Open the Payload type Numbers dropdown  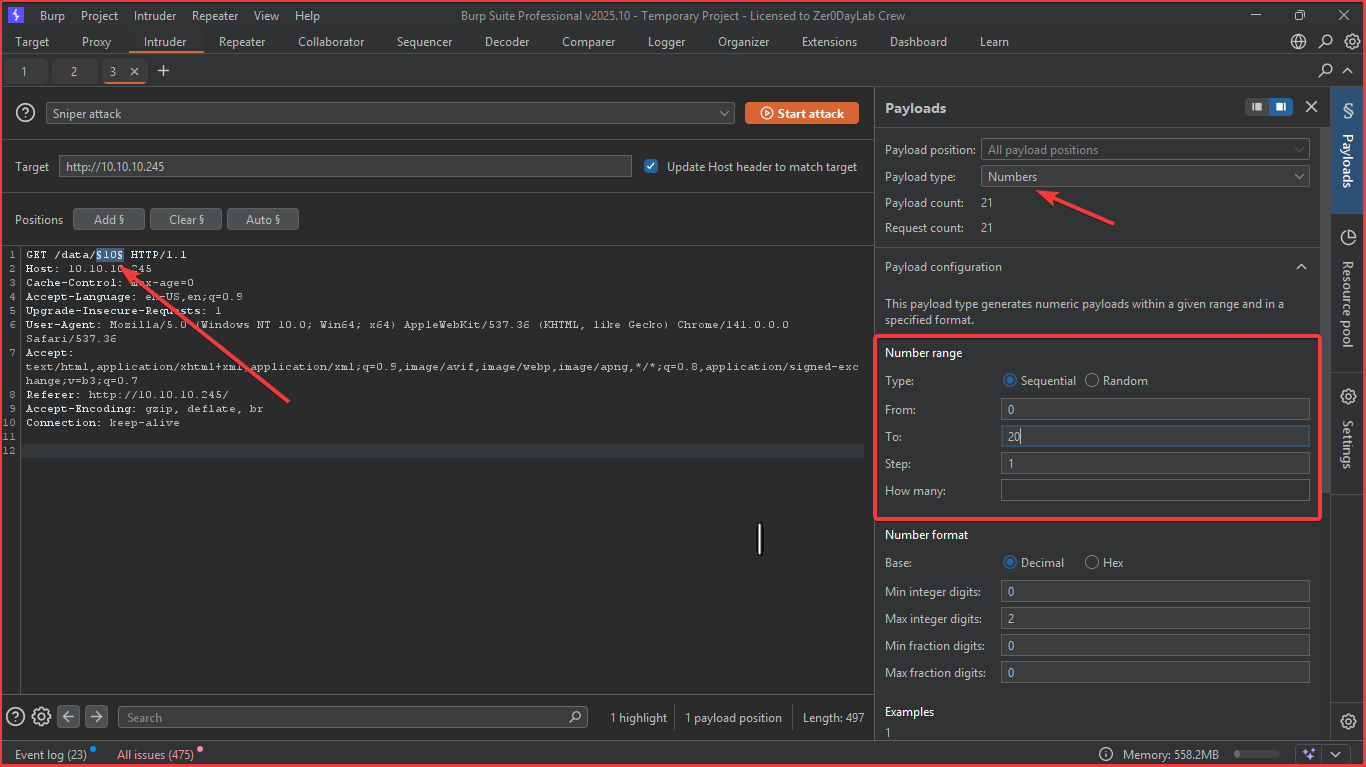click(1145, 177)
